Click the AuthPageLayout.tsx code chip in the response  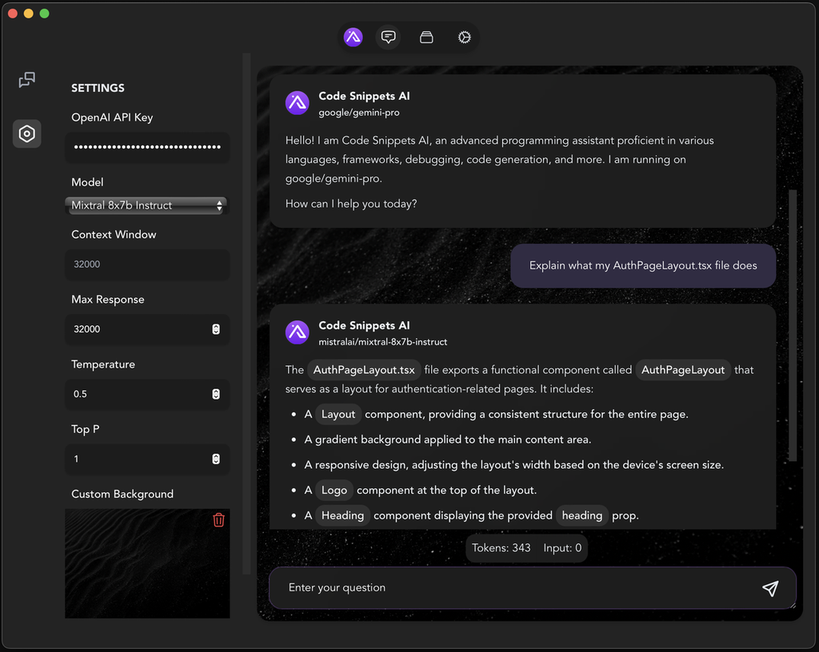(364, 369)
